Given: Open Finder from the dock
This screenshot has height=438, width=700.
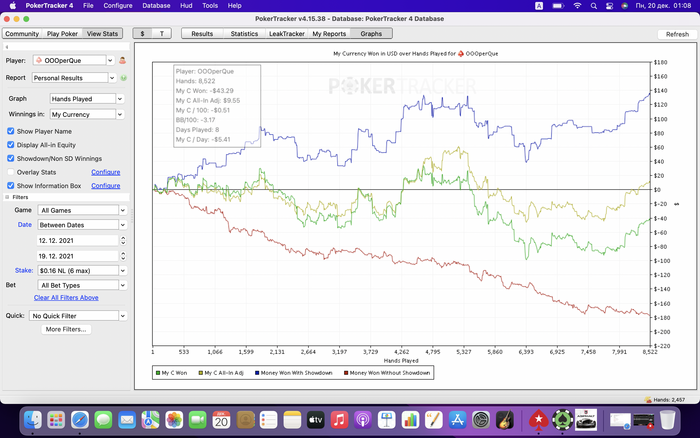Looking at the screenshot, I should tap(33, 420).
